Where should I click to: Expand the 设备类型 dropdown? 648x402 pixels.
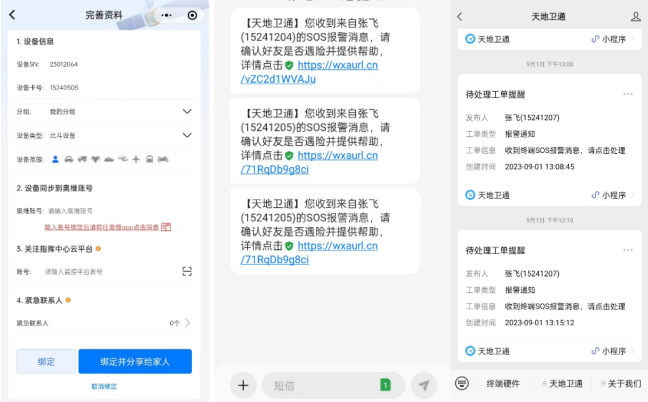[187, 135]
